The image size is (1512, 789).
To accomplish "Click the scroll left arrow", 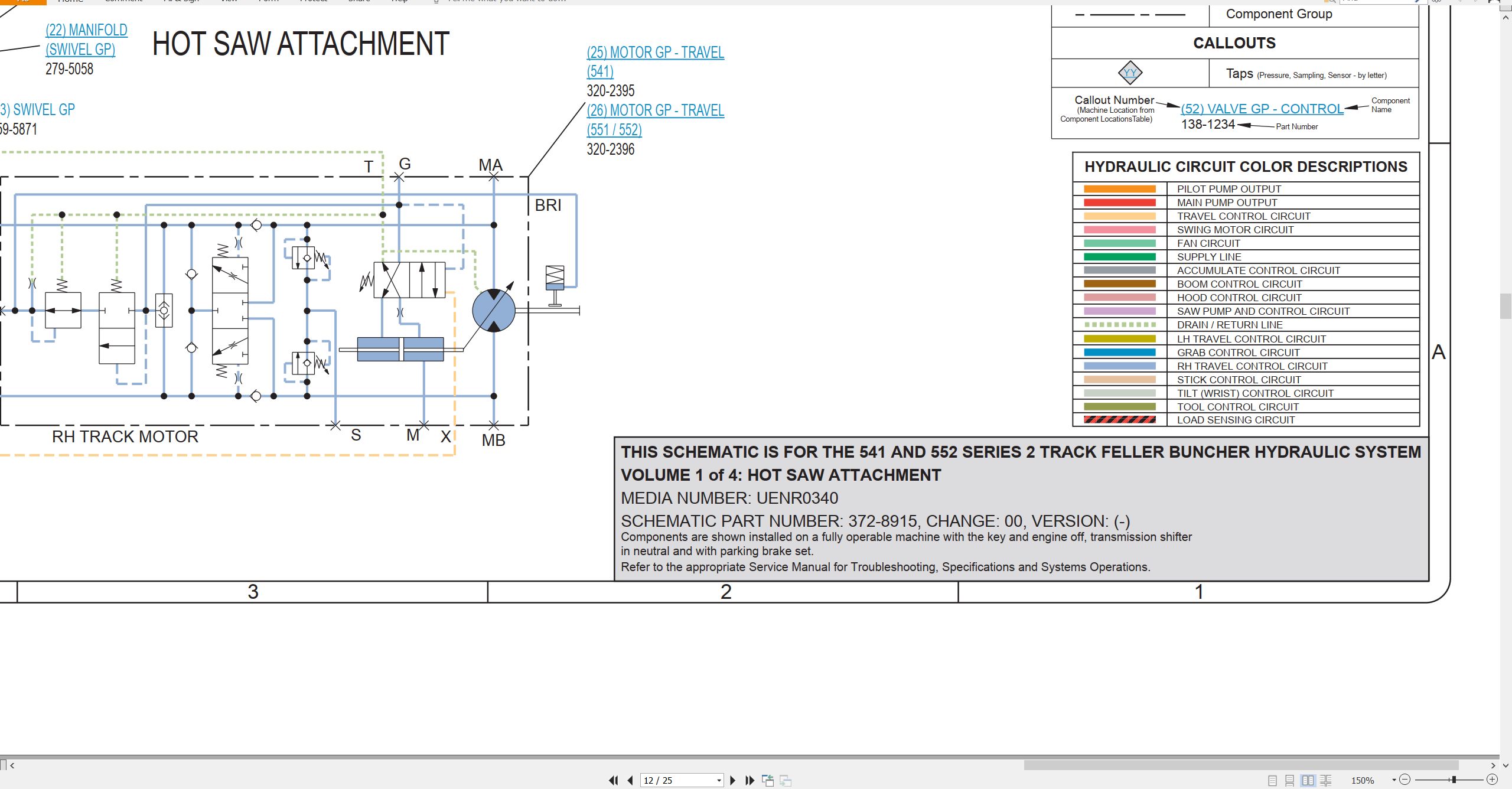I will [x=12, y=765].
